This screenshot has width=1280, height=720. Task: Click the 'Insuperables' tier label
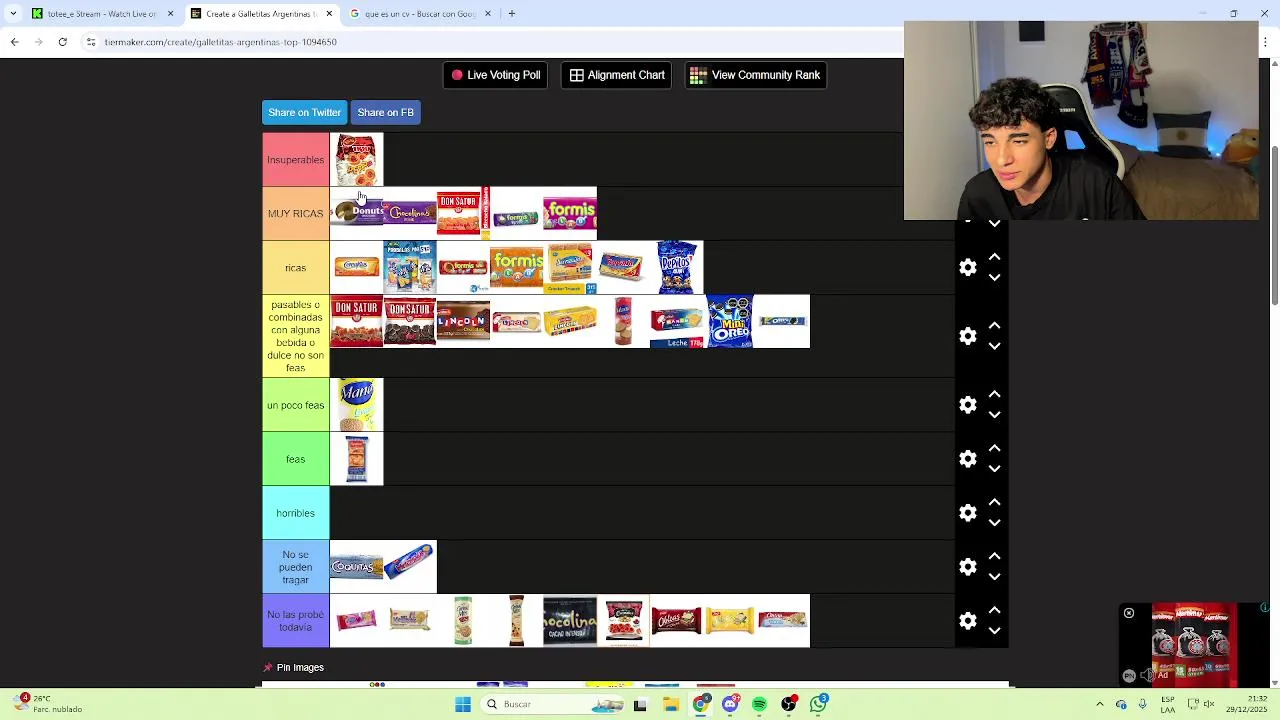pyautogui.click(x=296, y=160)
